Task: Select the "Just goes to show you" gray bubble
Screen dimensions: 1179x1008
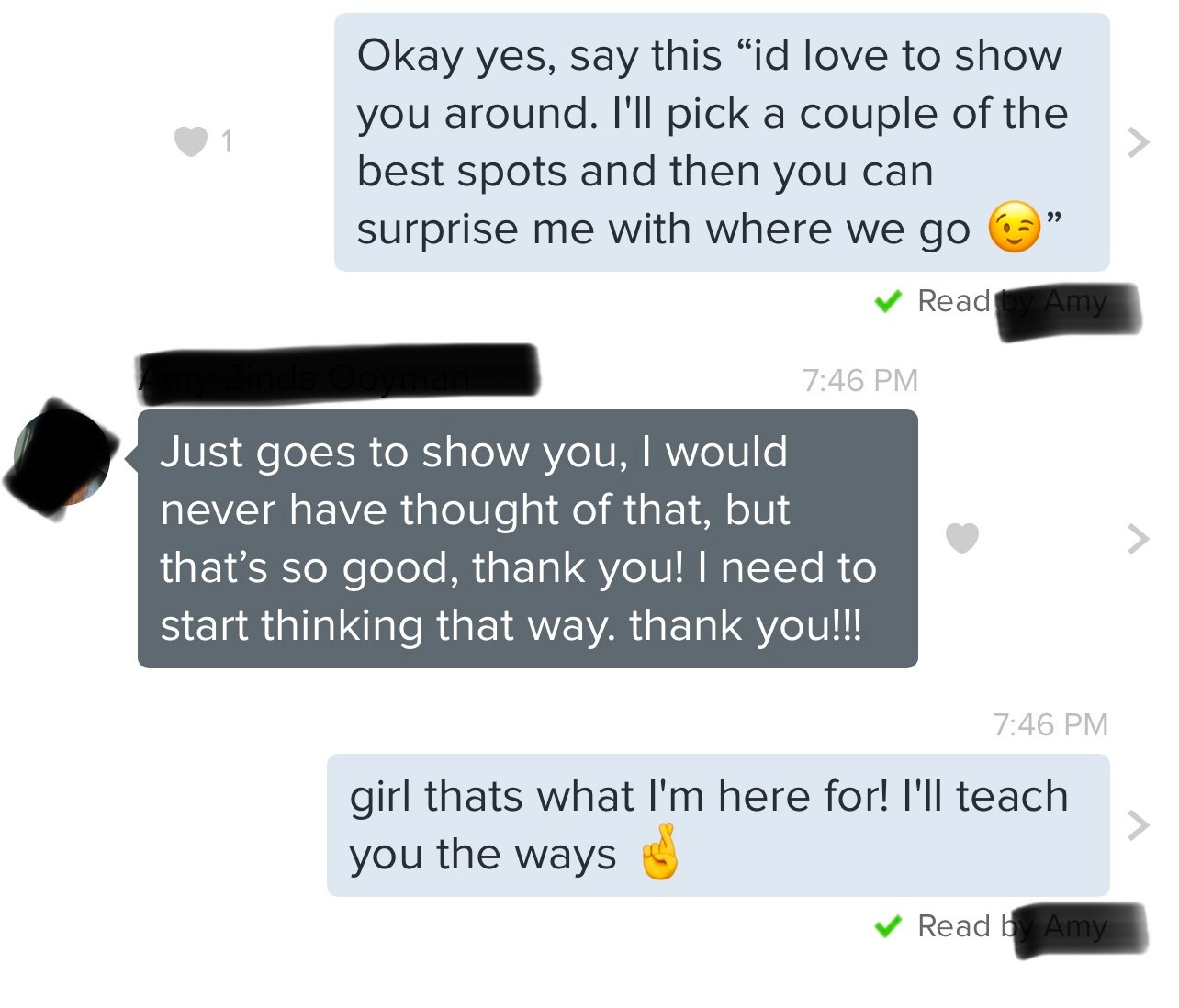Action: (528, 539)
